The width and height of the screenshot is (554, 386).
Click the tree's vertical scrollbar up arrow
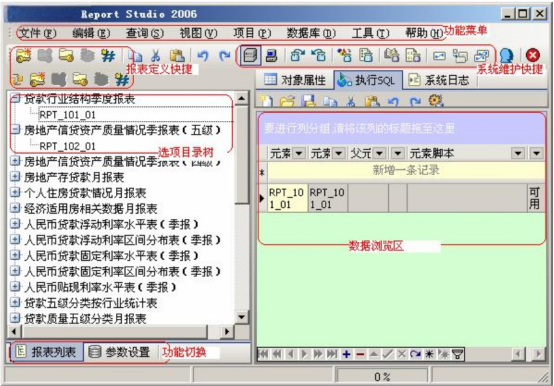[x=242, y=98]
